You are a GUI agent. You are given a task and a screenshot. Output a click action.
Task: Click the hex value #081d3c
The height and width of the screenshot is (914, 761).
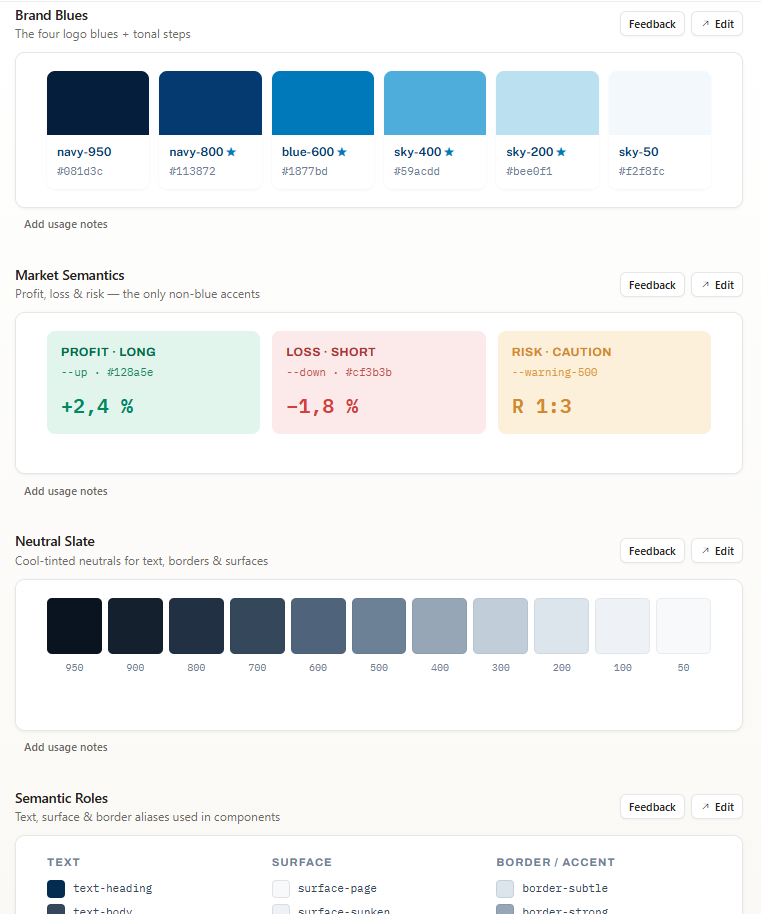[x=80, y=171]
